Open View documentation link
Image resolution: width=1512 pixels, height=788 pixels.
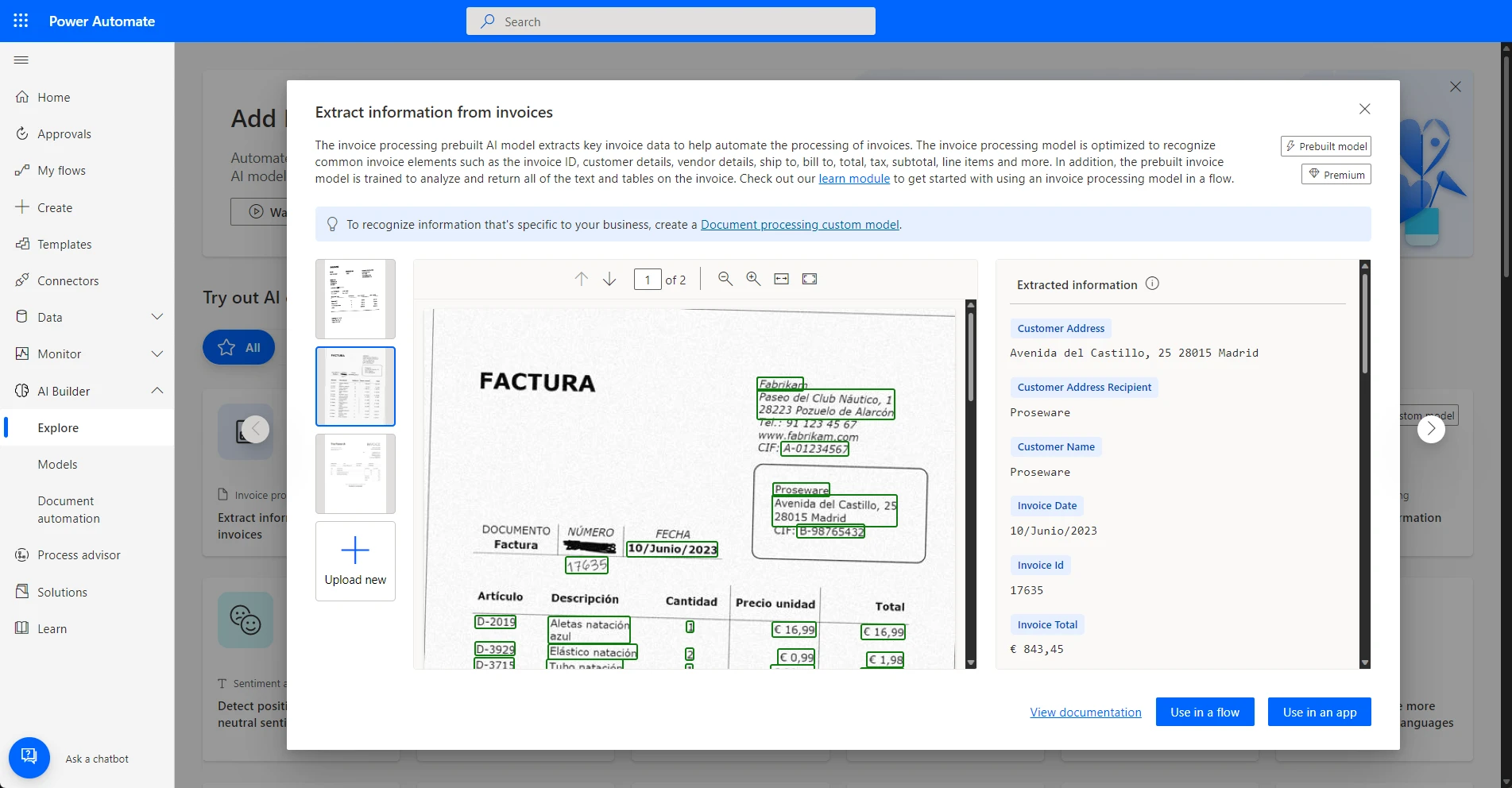tap(1085, 712)
